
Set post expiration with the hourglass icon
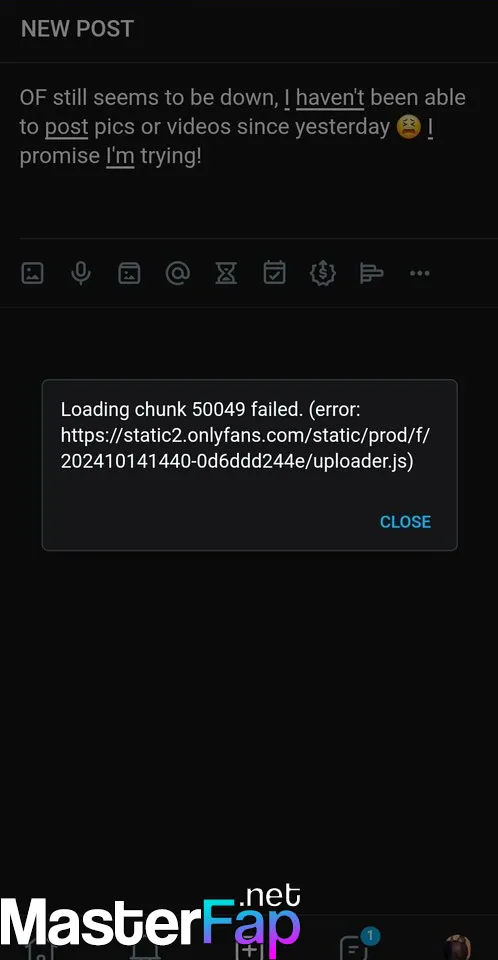pyautogui.click(x=226, y=273)
